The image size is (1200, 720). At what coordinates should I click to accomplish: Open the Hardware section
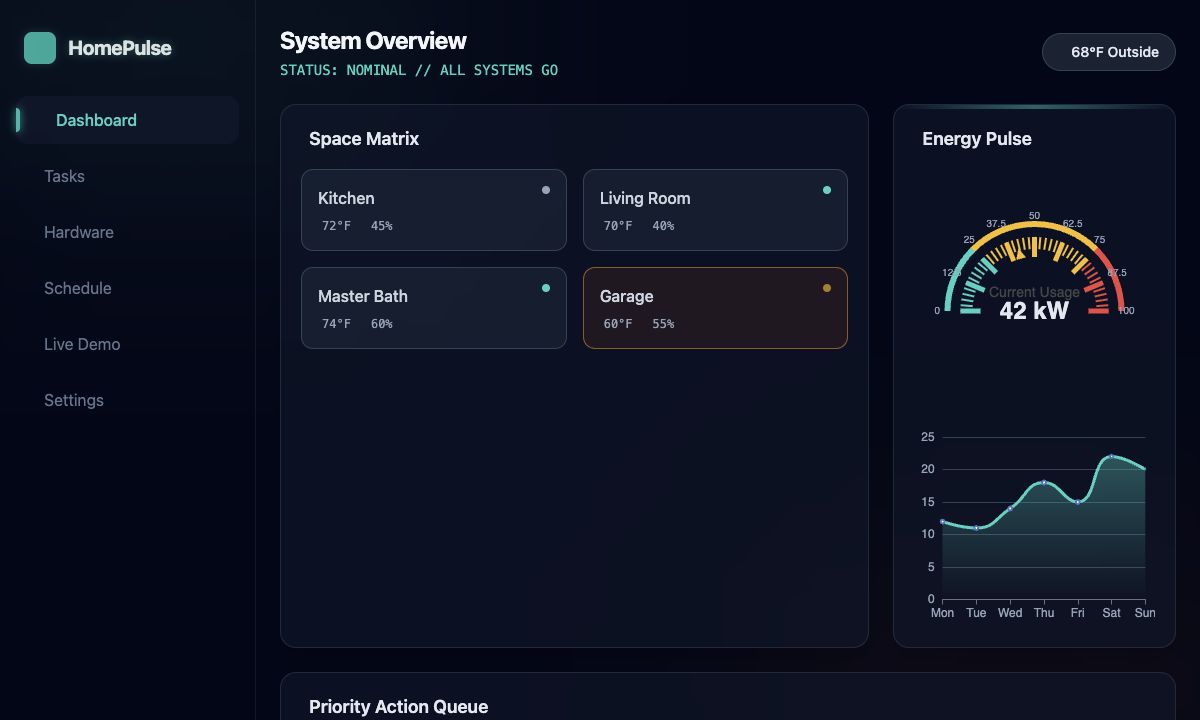128,232
